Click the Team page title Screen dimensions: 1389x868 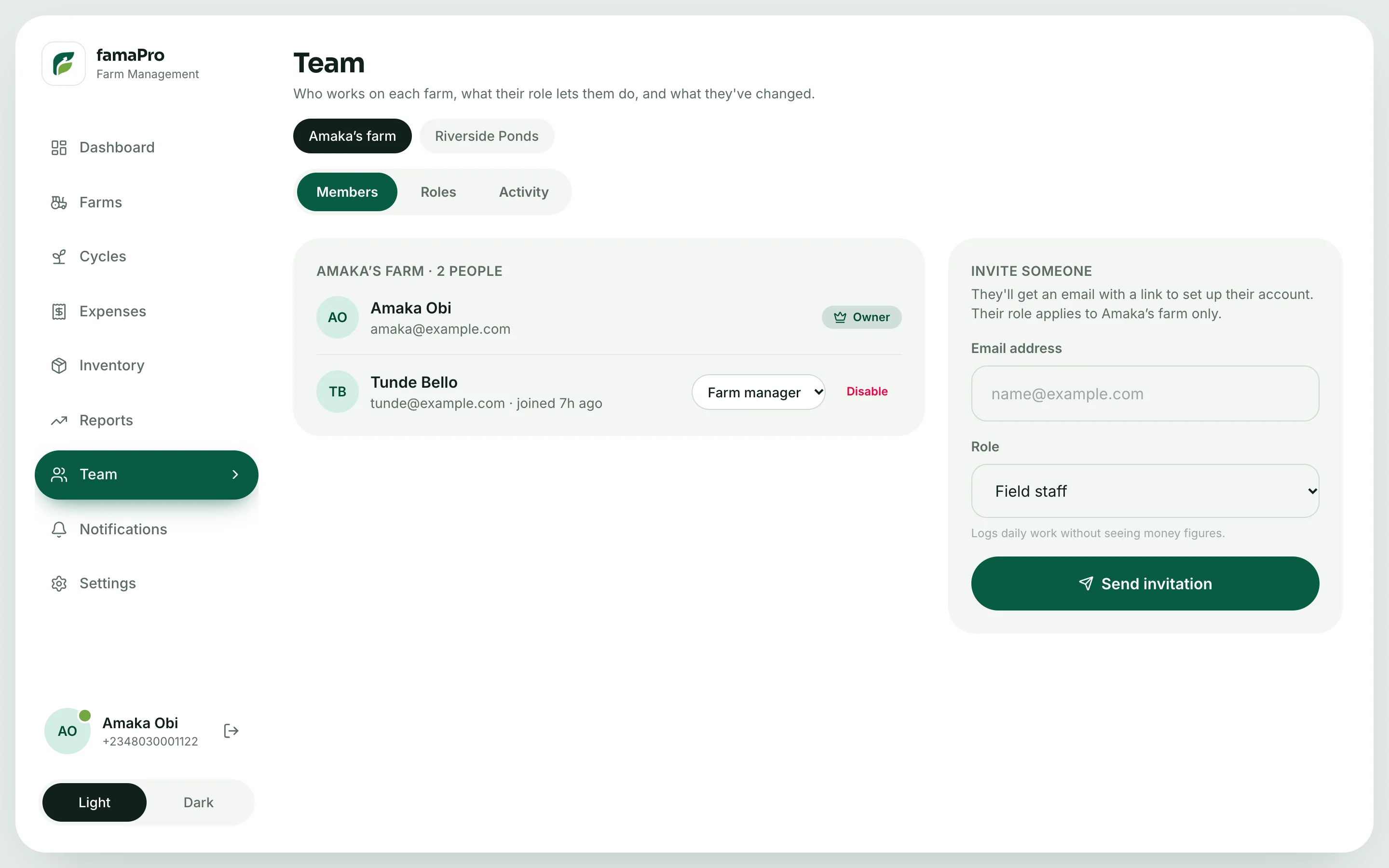(329, 63)
